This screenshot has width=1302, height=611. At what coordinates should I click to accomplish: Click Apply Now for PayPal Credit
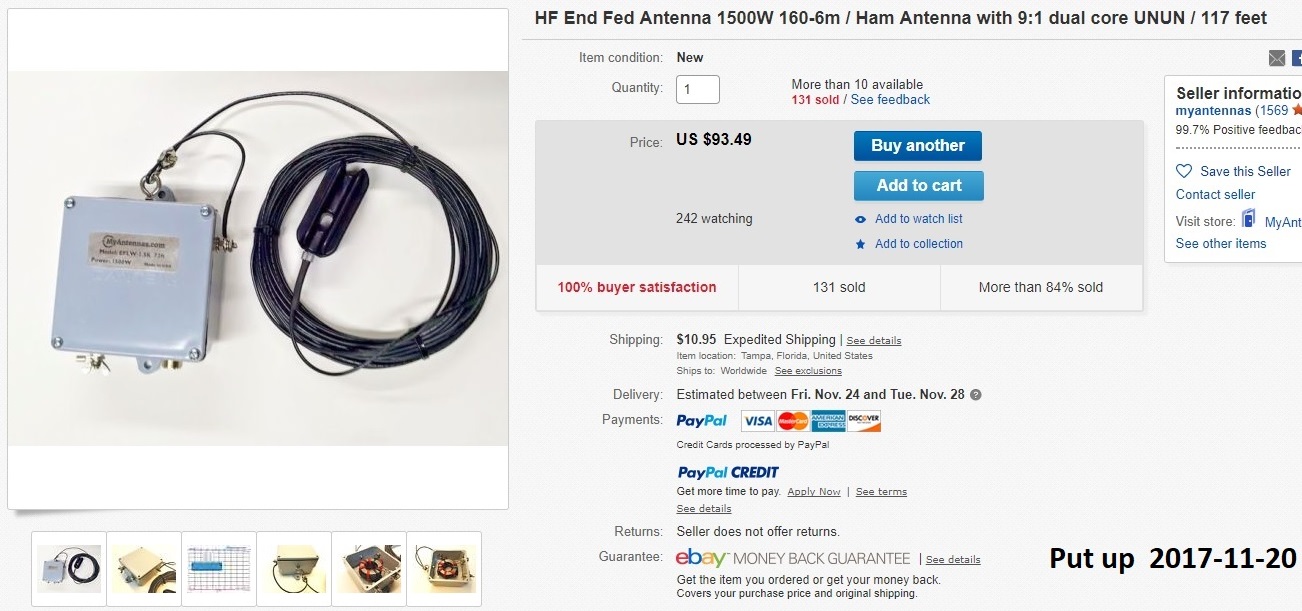814,492
